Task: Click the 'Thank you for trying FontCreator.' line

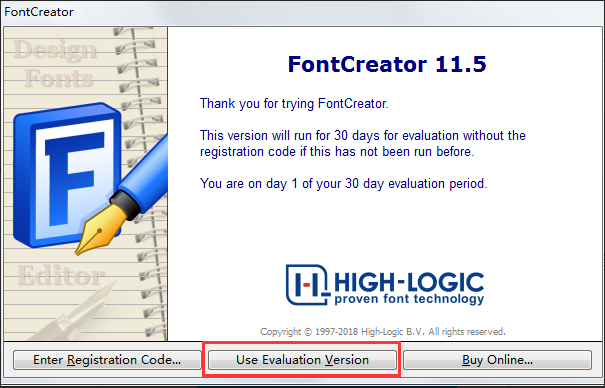Action: 294,104
